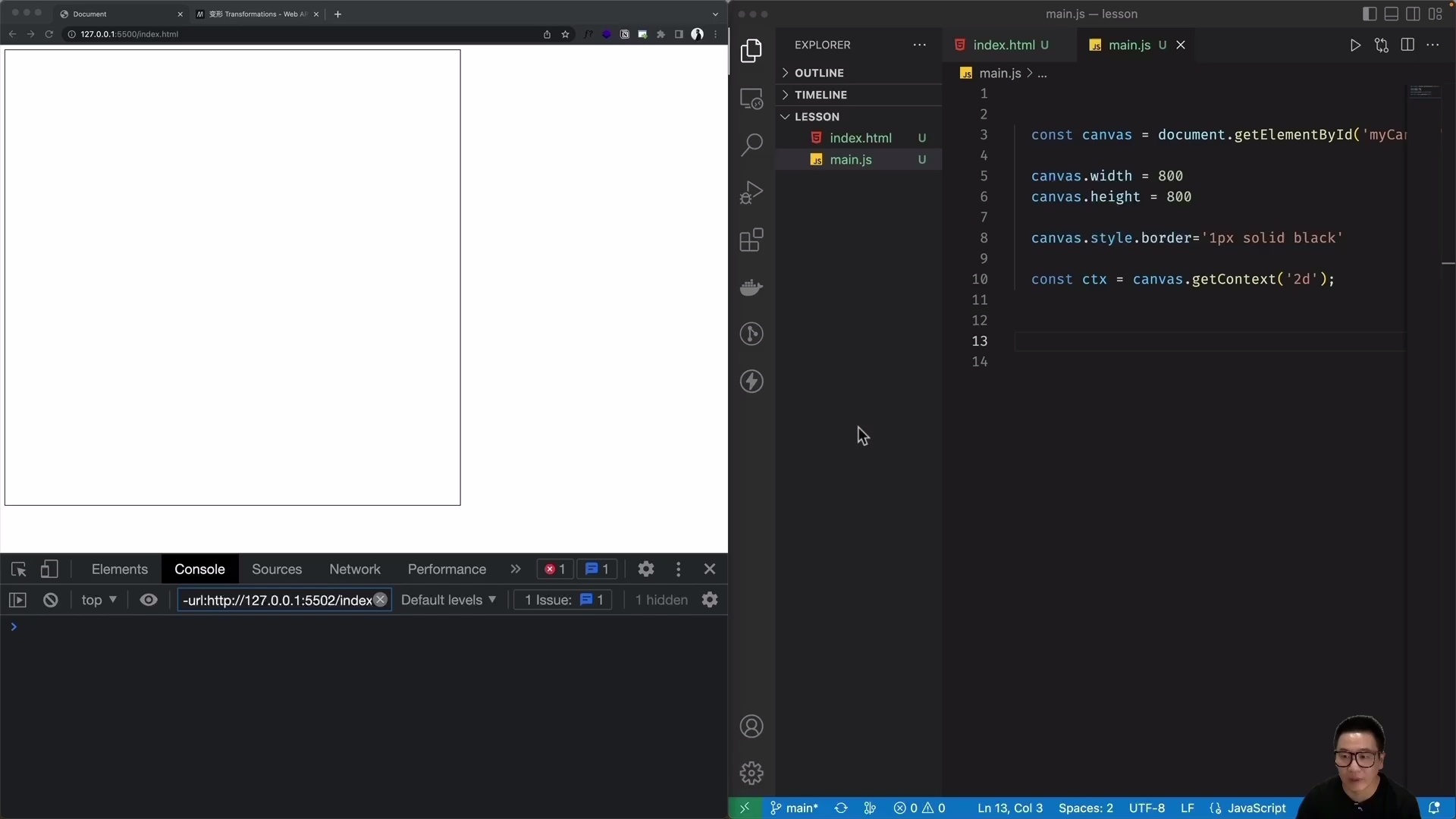Split the editor to the right

click(x=1407, y=45)
